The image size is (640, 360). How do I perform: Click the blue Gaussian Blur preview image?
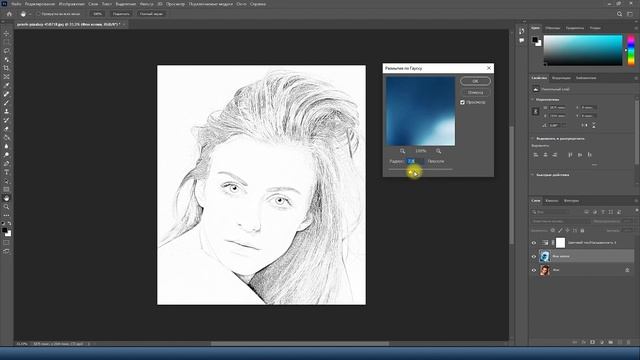[x=420, y=111]
